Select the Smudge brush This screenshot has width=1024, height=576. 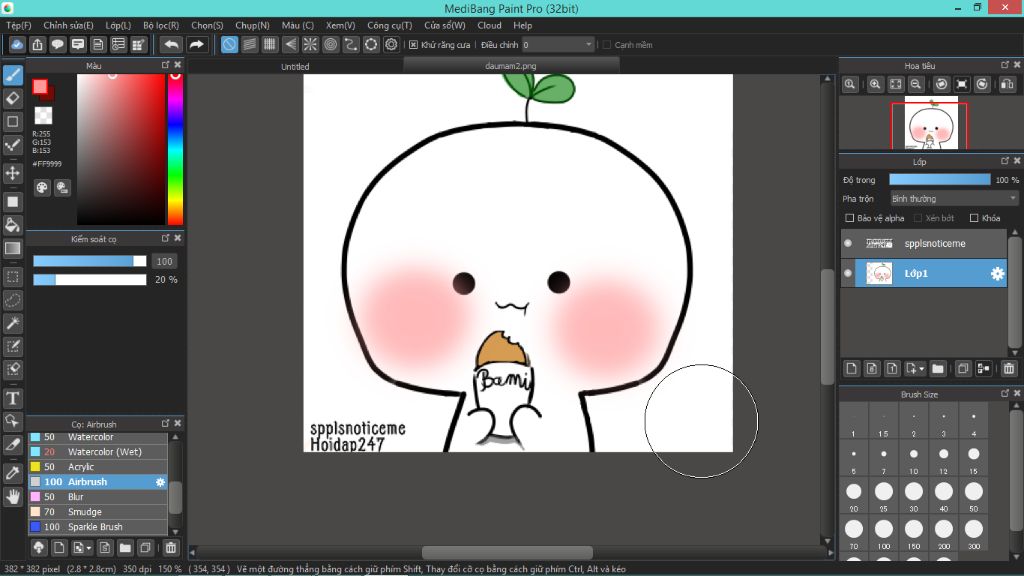click(x=98, y=512)
